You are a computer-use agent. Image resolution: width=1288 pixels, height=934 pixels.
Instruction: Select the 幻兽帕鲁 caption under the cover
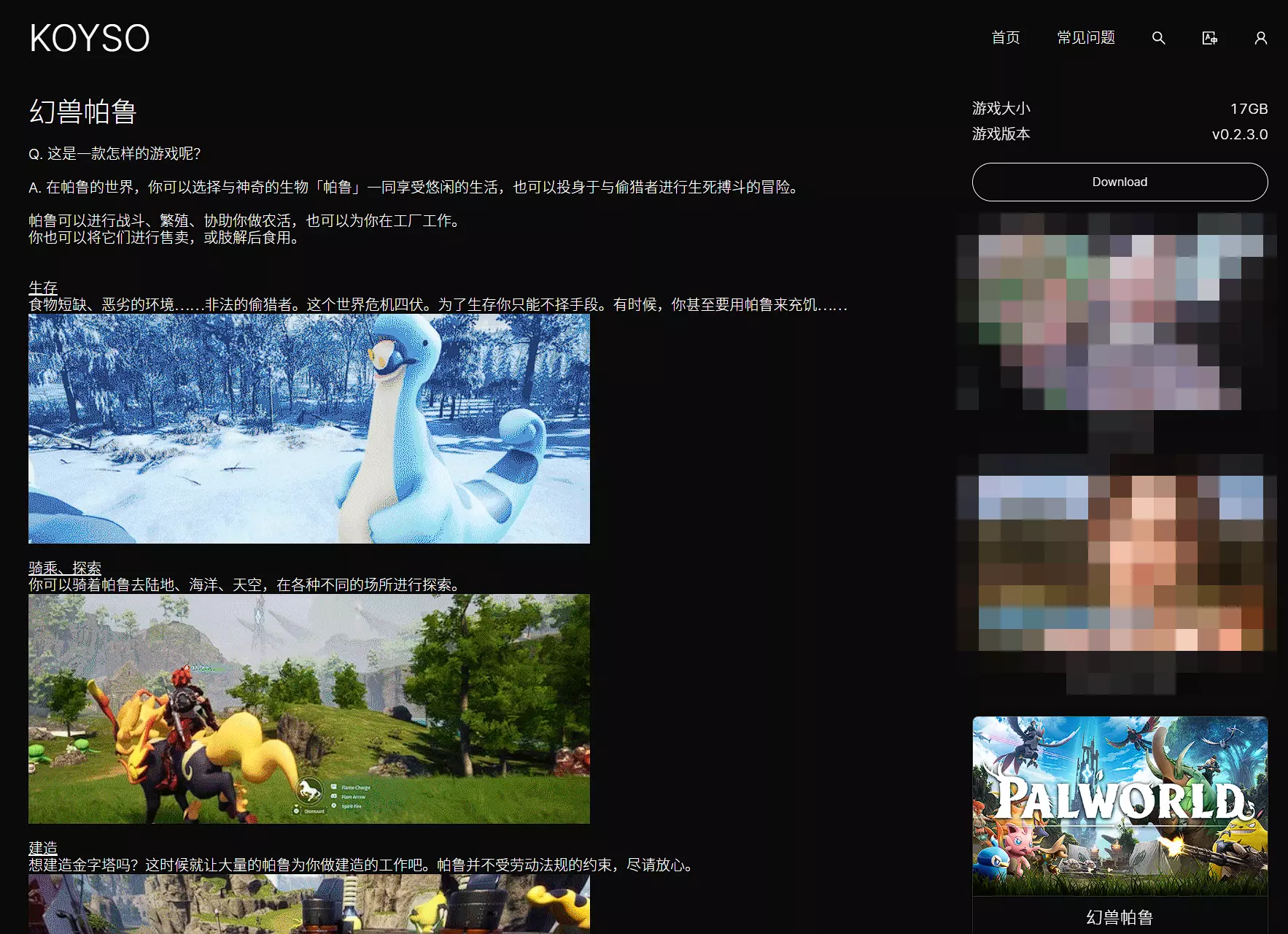[1120, 917]
